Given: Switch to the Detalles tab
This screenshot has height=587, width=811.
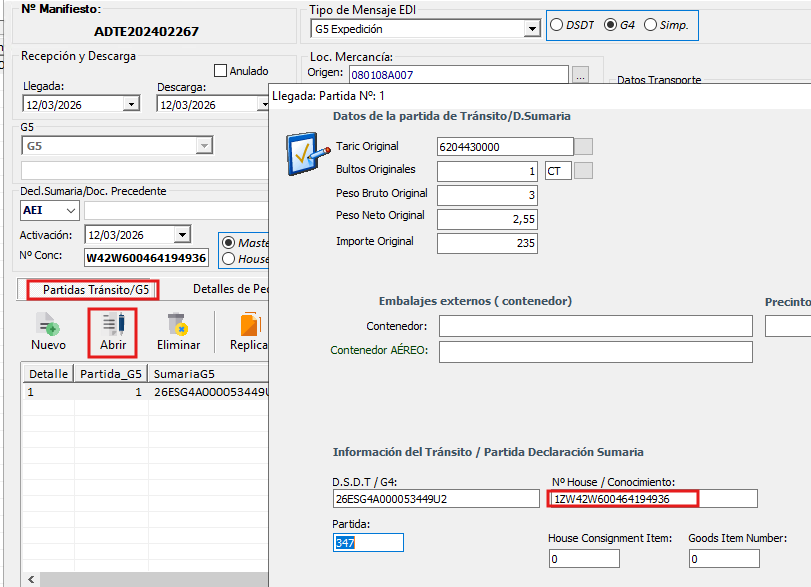Looking at the screenshot, I should point(230,289).
